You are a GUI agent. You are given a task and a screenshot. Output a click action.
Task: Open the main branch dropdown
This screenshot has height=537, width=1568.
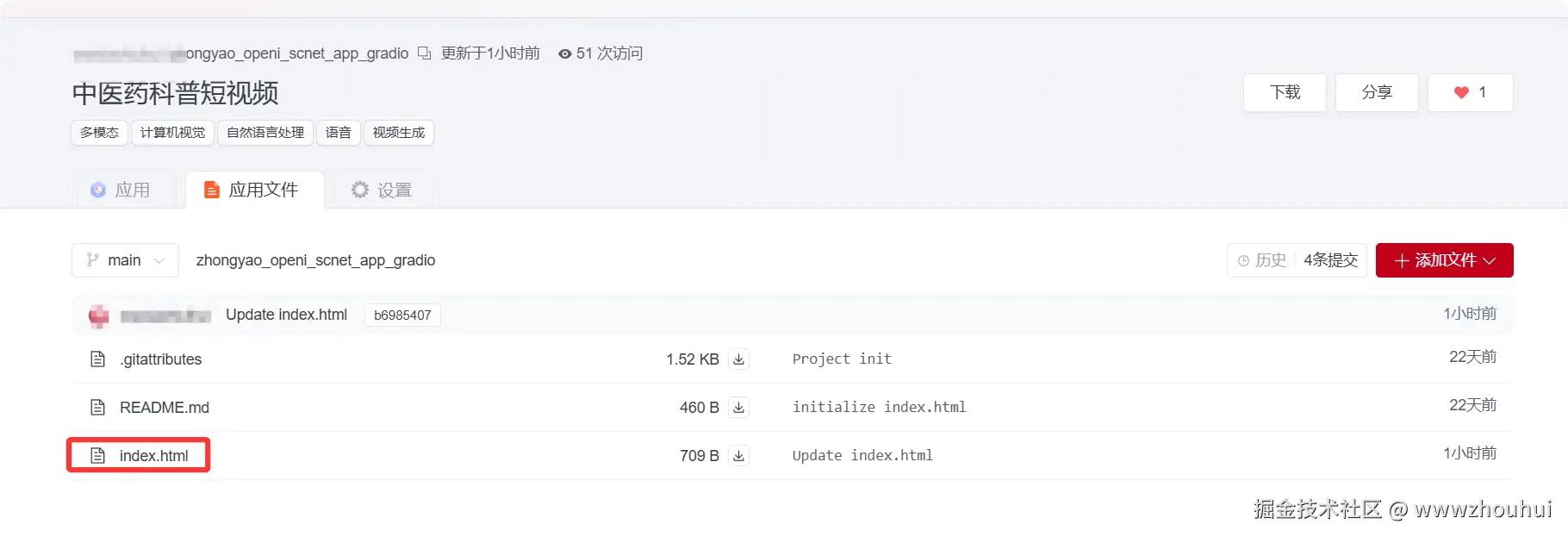[125, 260]
